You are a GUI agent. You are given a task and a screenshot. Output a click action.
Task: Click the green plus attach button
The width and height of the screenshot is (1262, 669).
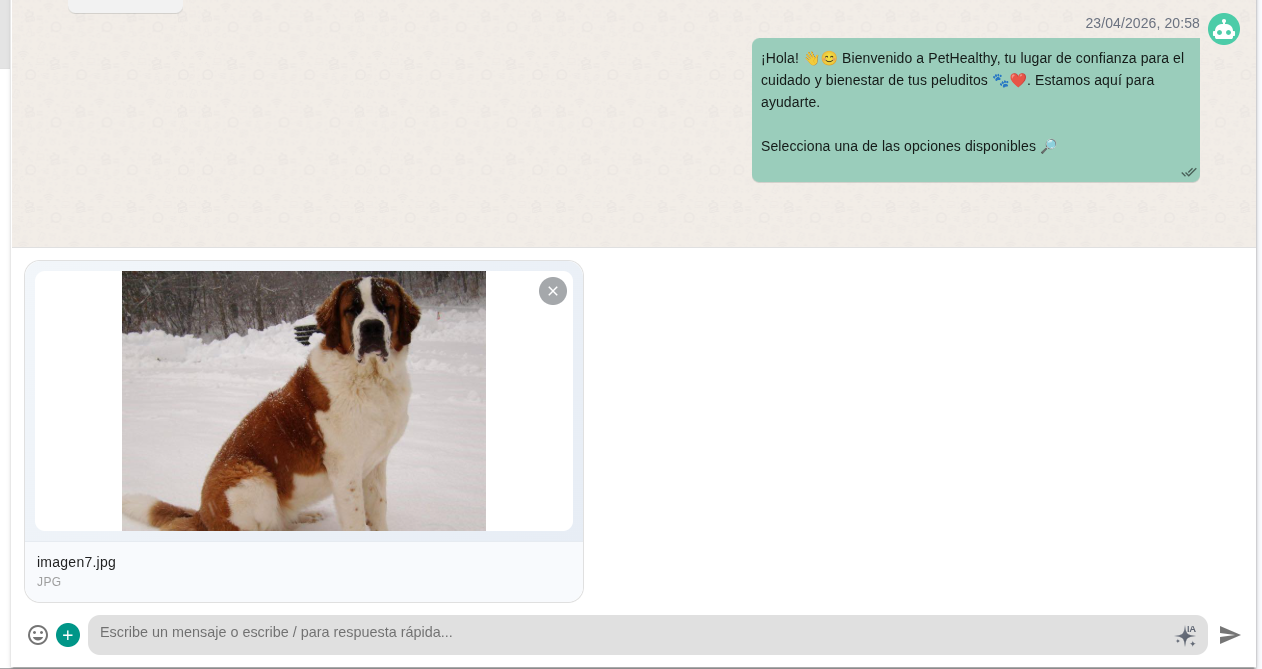pyautogui.click(x=68, y=635)
